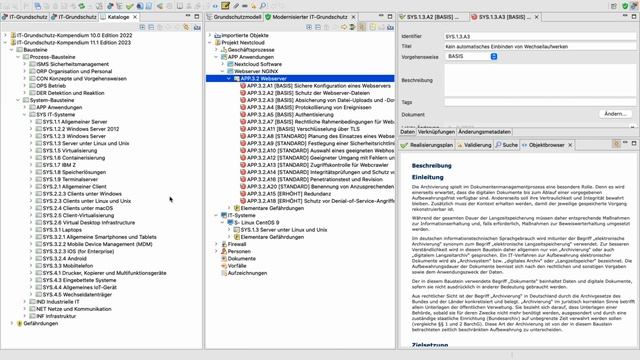Open the Realisierungsplan tab

[427, 145]
